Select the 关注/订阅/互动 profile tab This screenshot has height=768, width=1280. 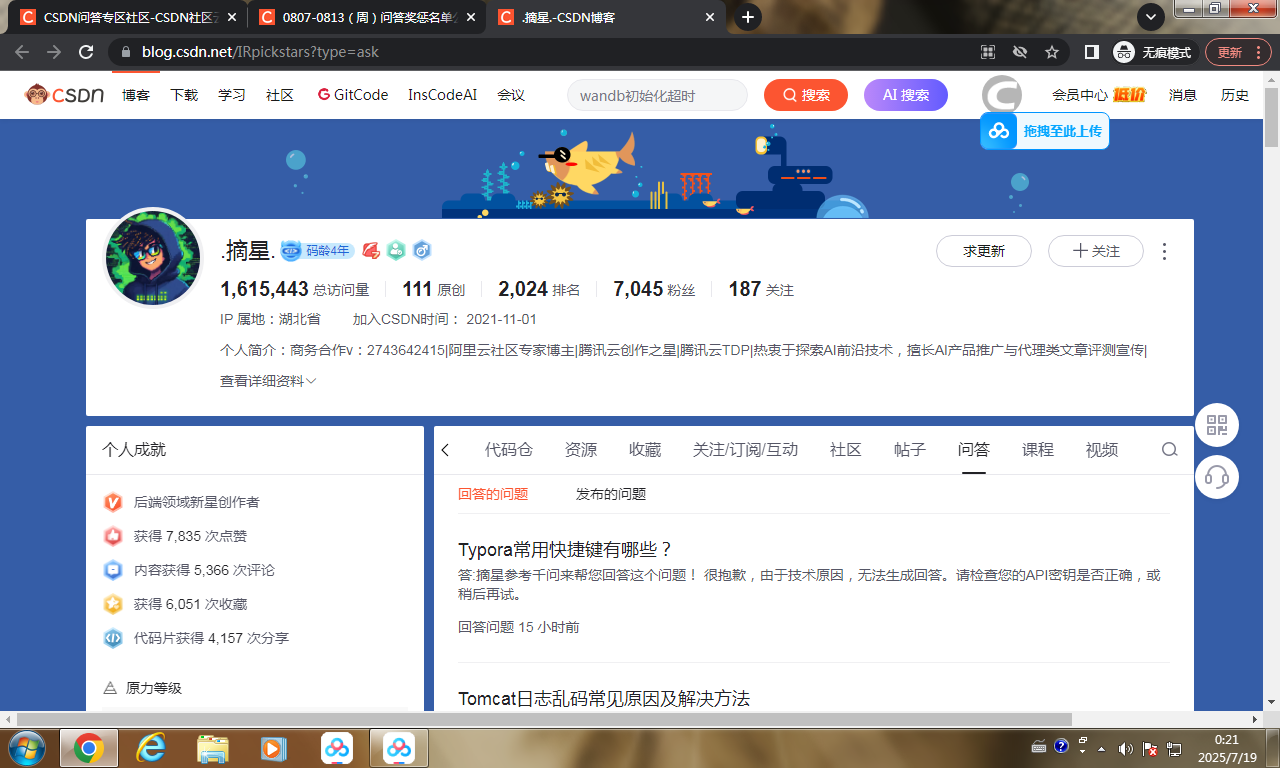pos(746,450)
